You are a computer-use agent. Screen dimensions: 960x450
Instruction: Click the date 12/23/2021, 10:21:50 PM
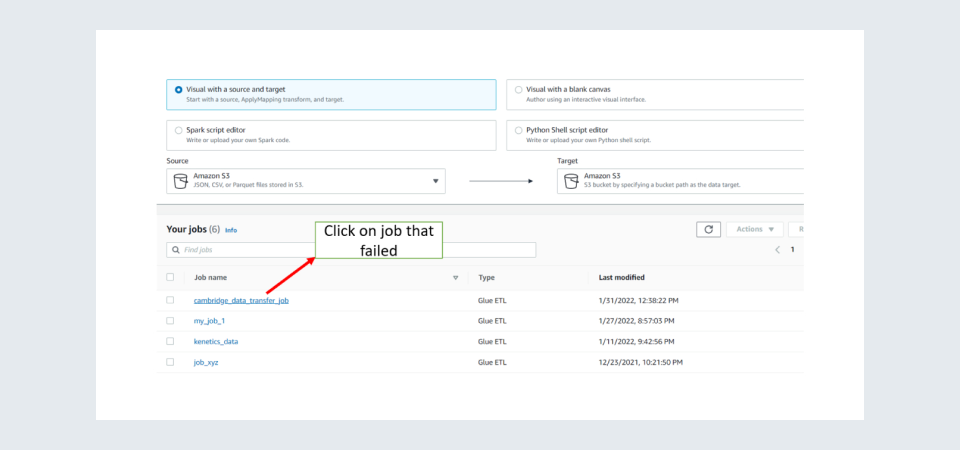tap(640, 362)
